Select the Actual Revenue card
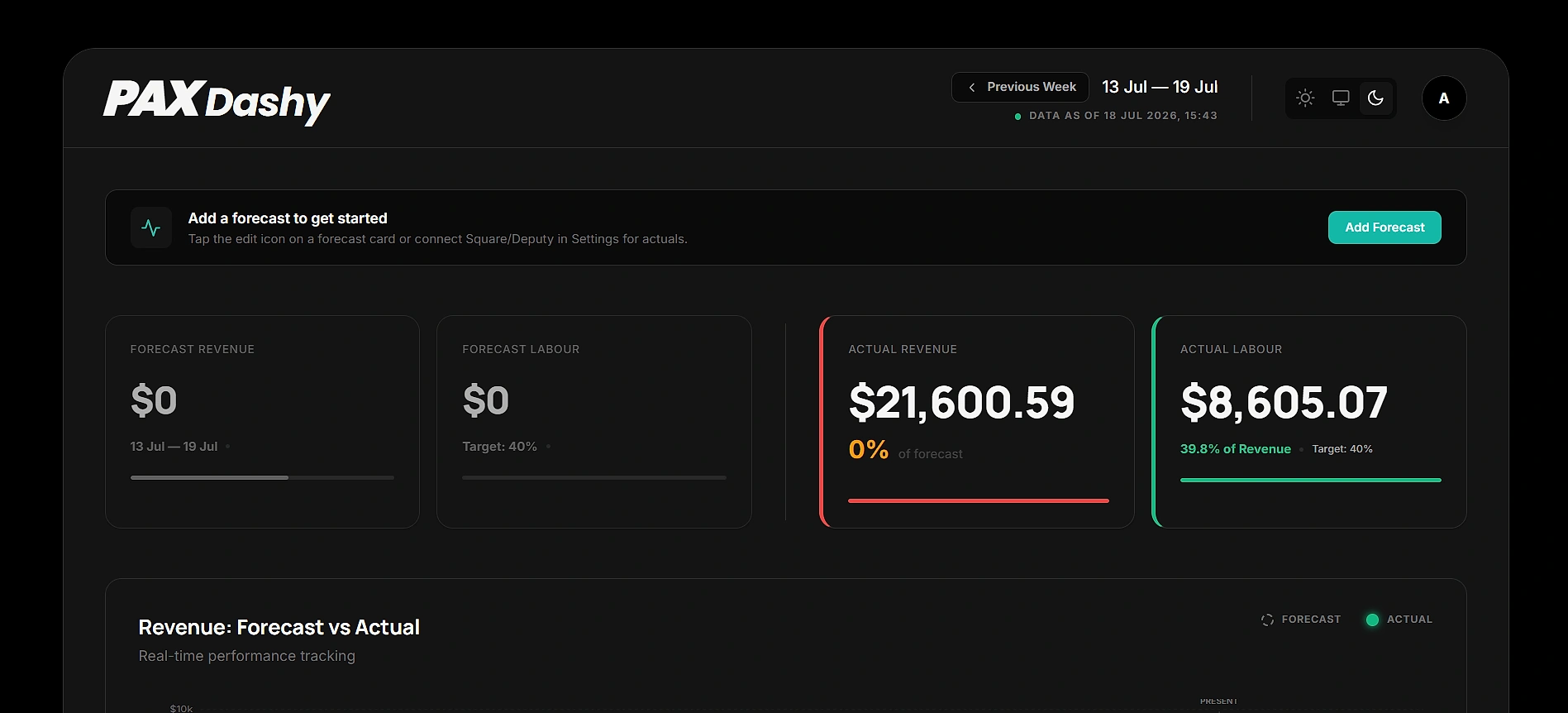The width and height of the screenshot is (1568, 713). 977,421
